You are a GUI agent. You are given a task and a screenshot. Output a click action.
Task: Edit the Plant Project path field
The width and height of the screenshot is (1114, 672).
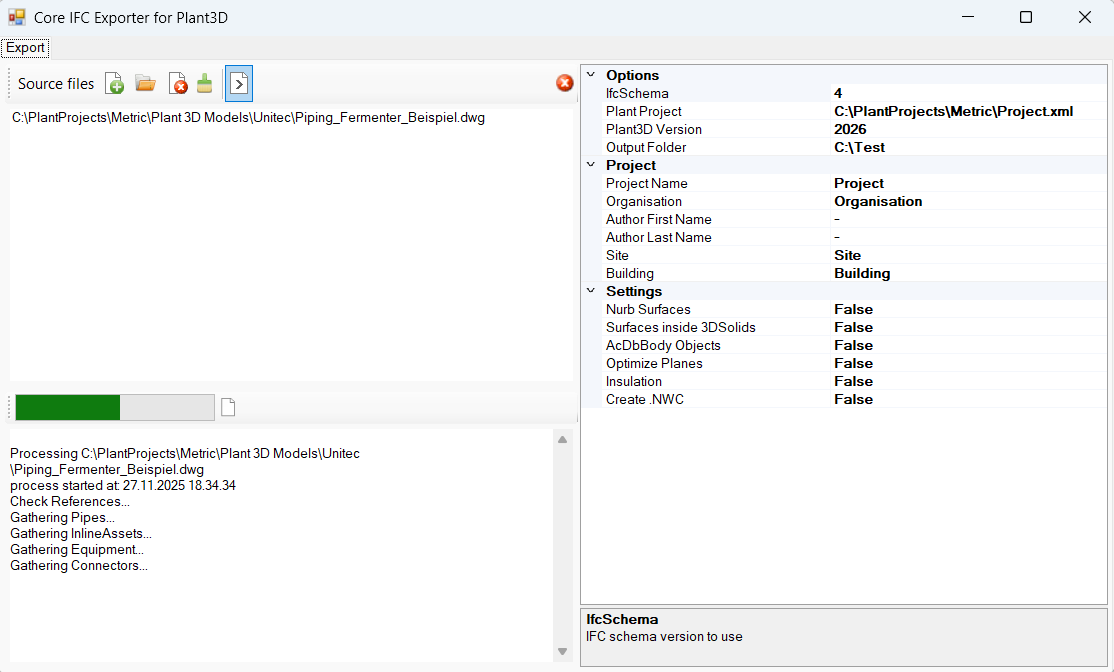pyautogui.click(x=952, y=112)
